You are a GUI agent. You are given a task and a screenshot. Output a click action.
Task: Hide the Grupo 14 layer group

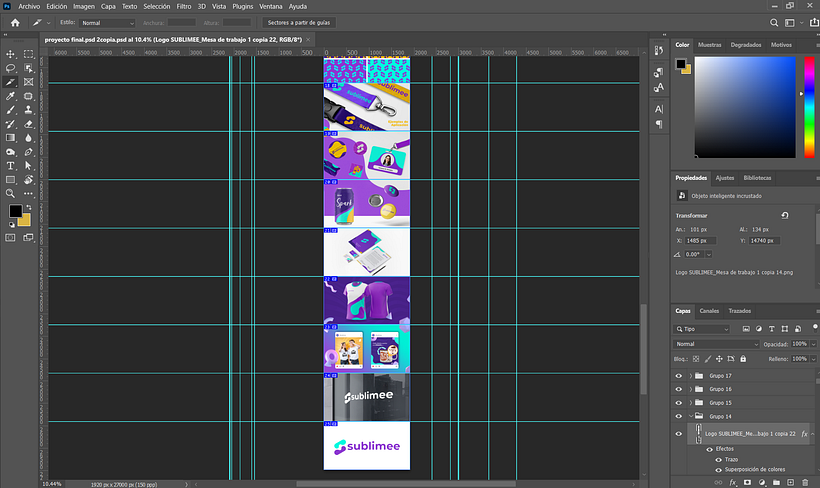coord(679,416)
